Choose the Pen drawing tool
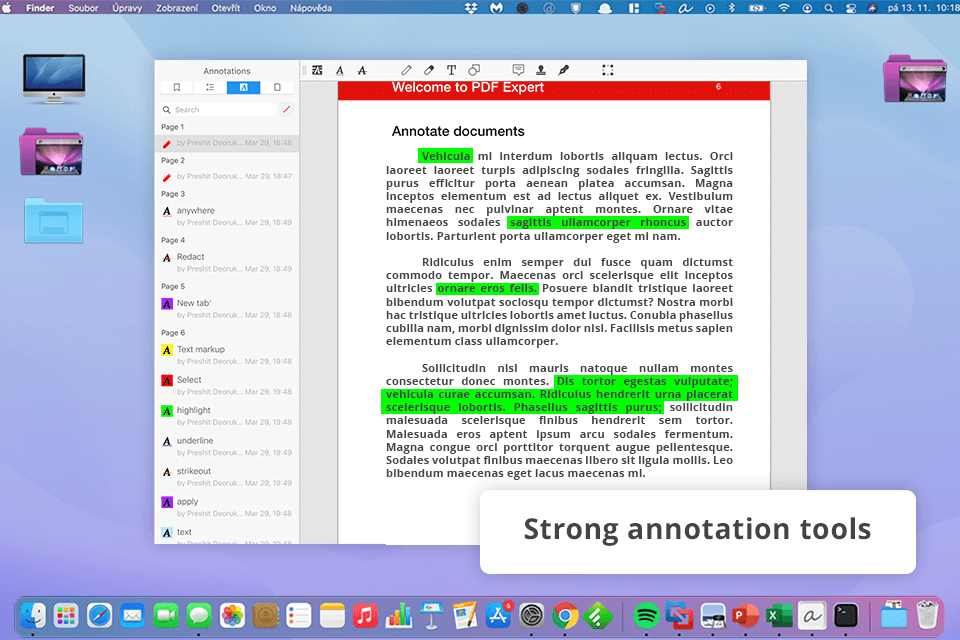This screenshot has width=960, height=640. pyautogui.click(x=406, y=71)
